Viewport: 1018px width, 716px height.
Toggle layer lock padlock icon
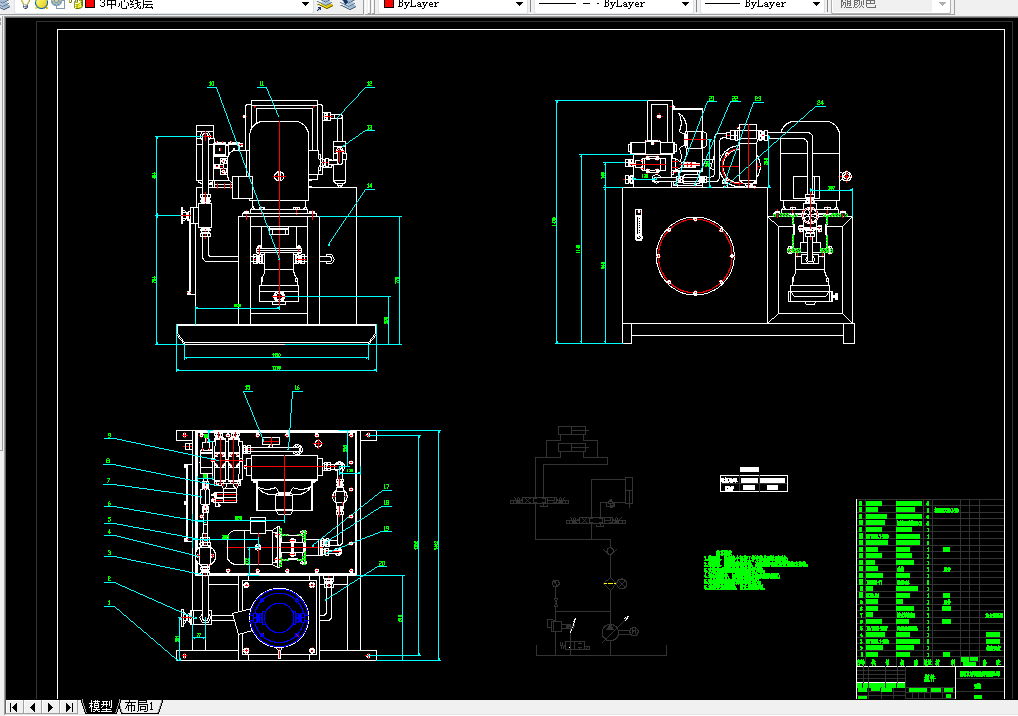(x=76, y=4)
